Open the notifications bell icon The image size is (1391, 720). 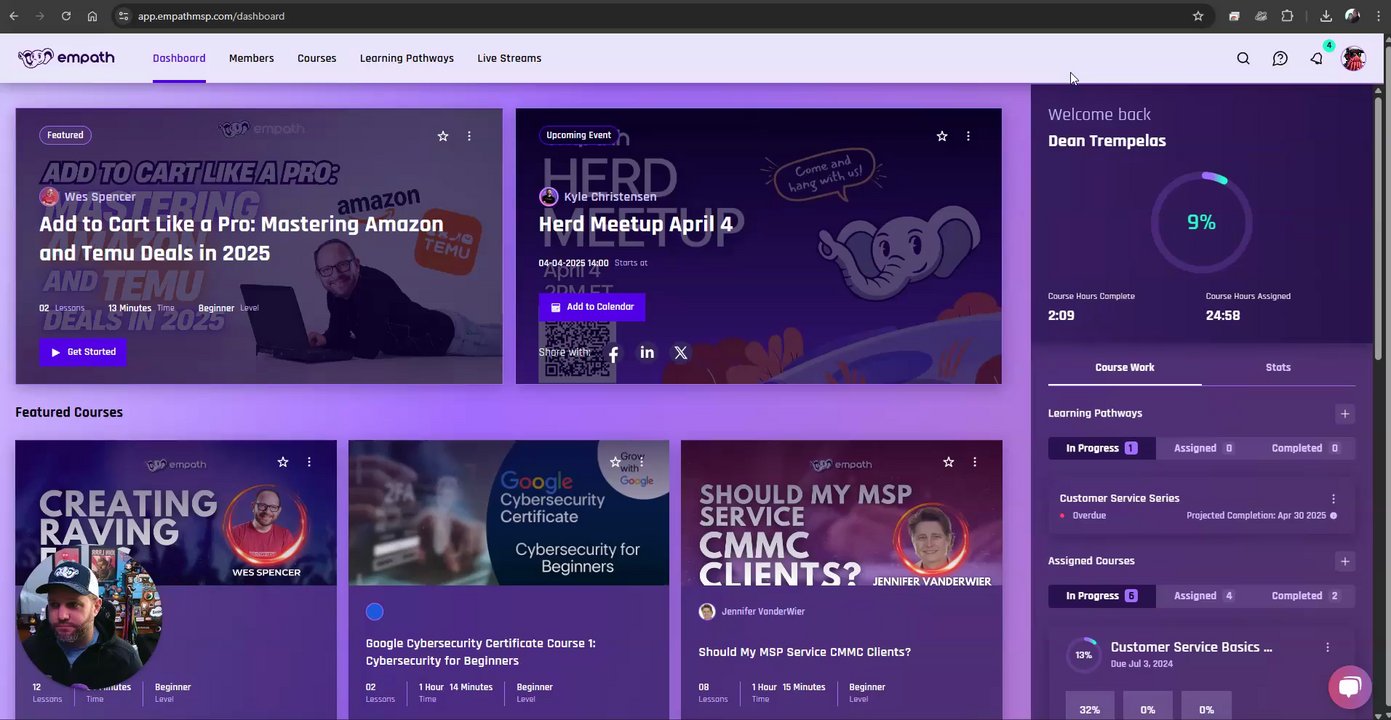[x=1317, y=58]
